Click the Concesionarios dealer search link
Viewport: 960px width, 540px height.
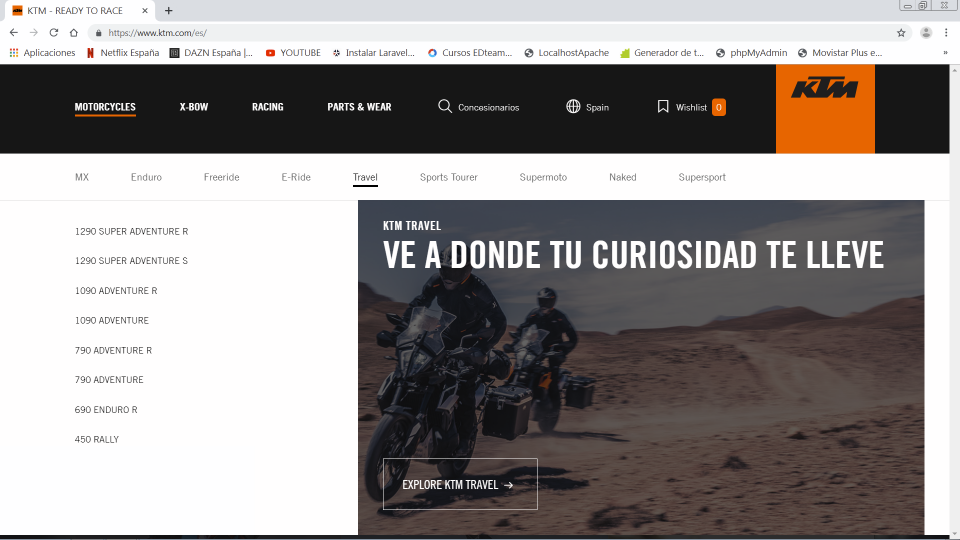click(488, 107)
